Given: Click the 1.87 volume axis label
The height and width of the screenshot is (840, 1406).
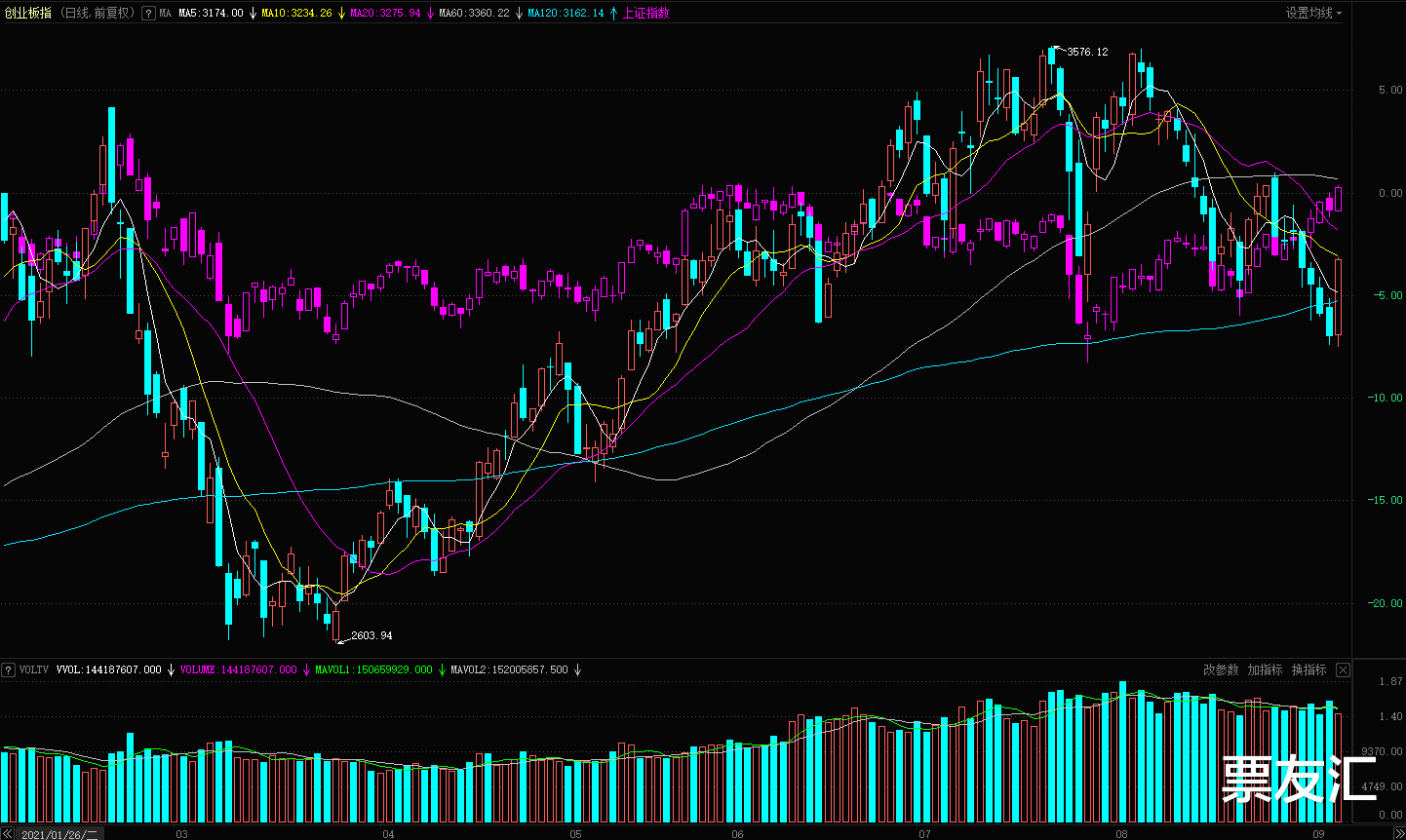Looking at the screenshot, I should pyautogui.click(x=1391, y=681).
